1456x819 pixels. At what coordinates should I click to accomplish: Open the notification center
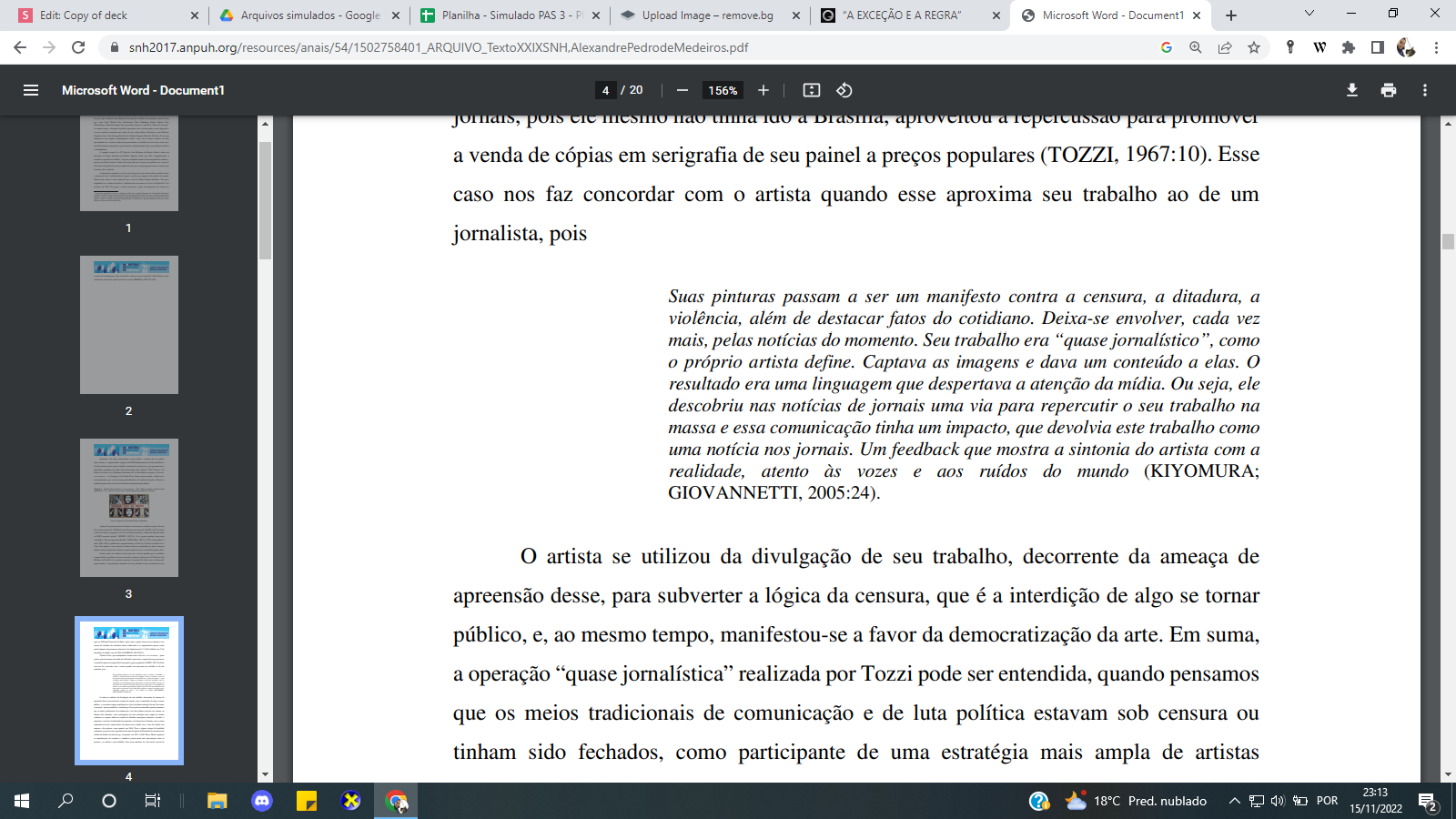coord(1429,803)
